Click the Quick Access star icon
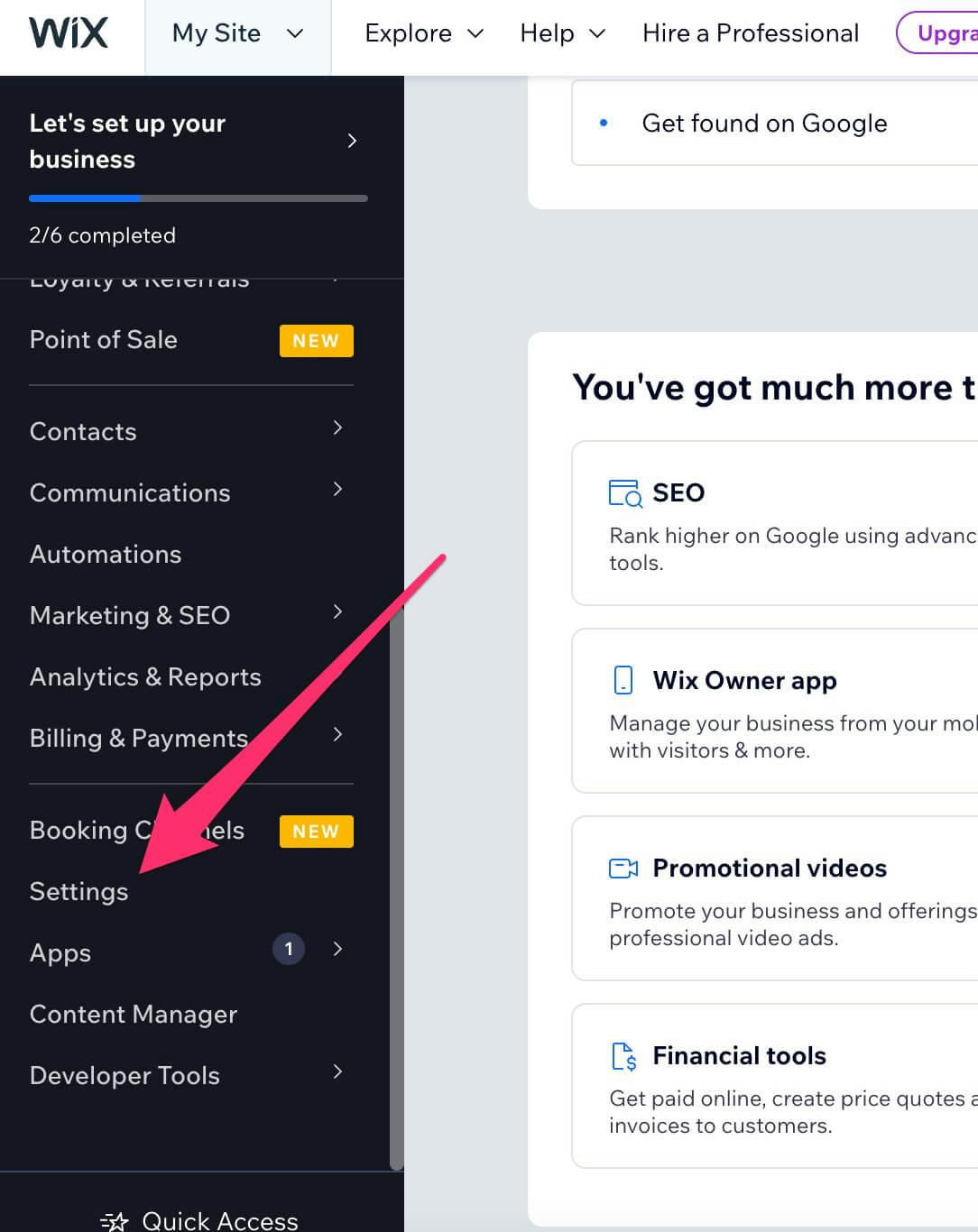Viewport: 978px width, 1232px height. (x=115, y=1221)
